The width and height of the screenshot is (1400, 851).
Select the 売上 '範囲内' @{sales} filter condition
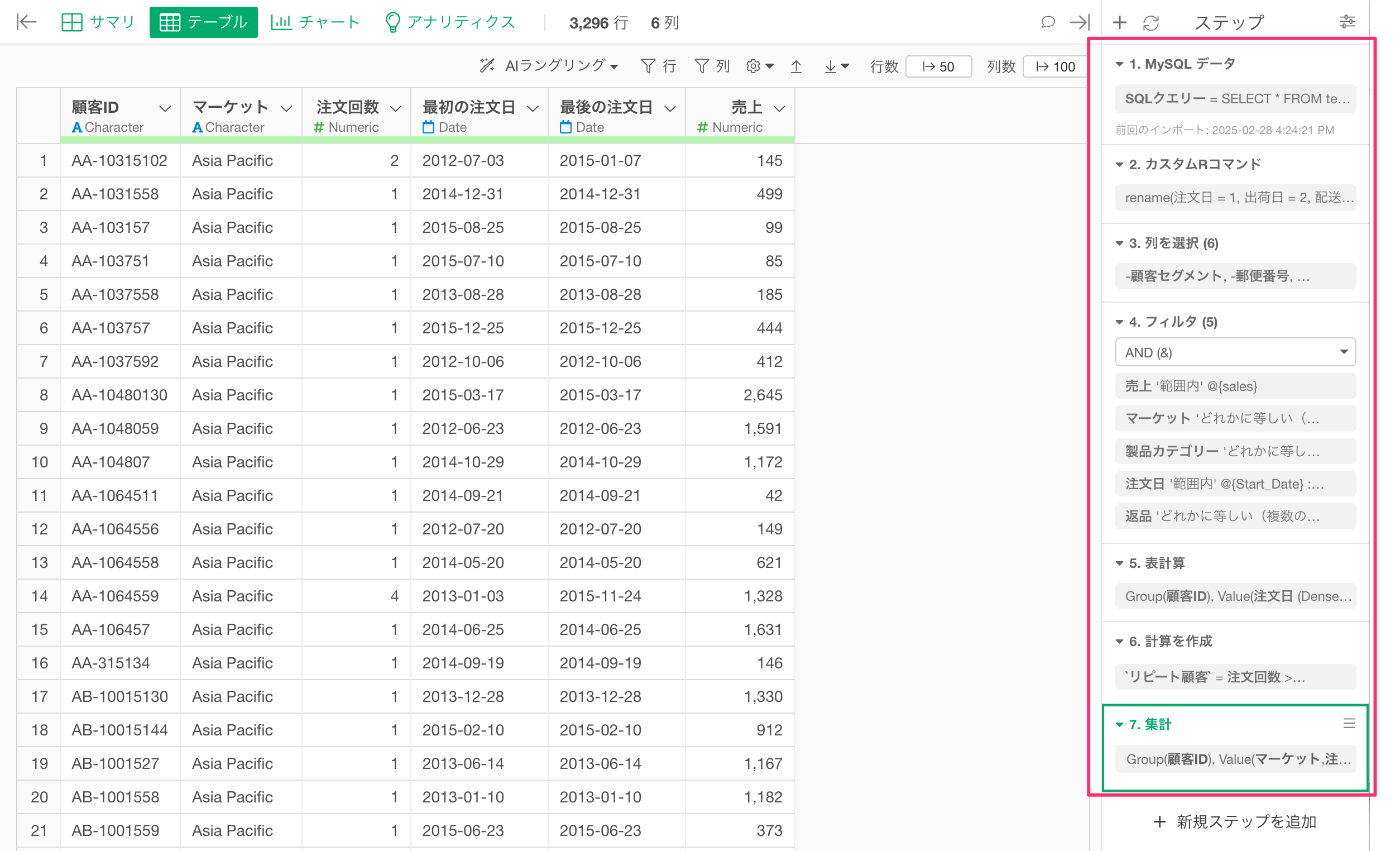[x=1235, y=386]
